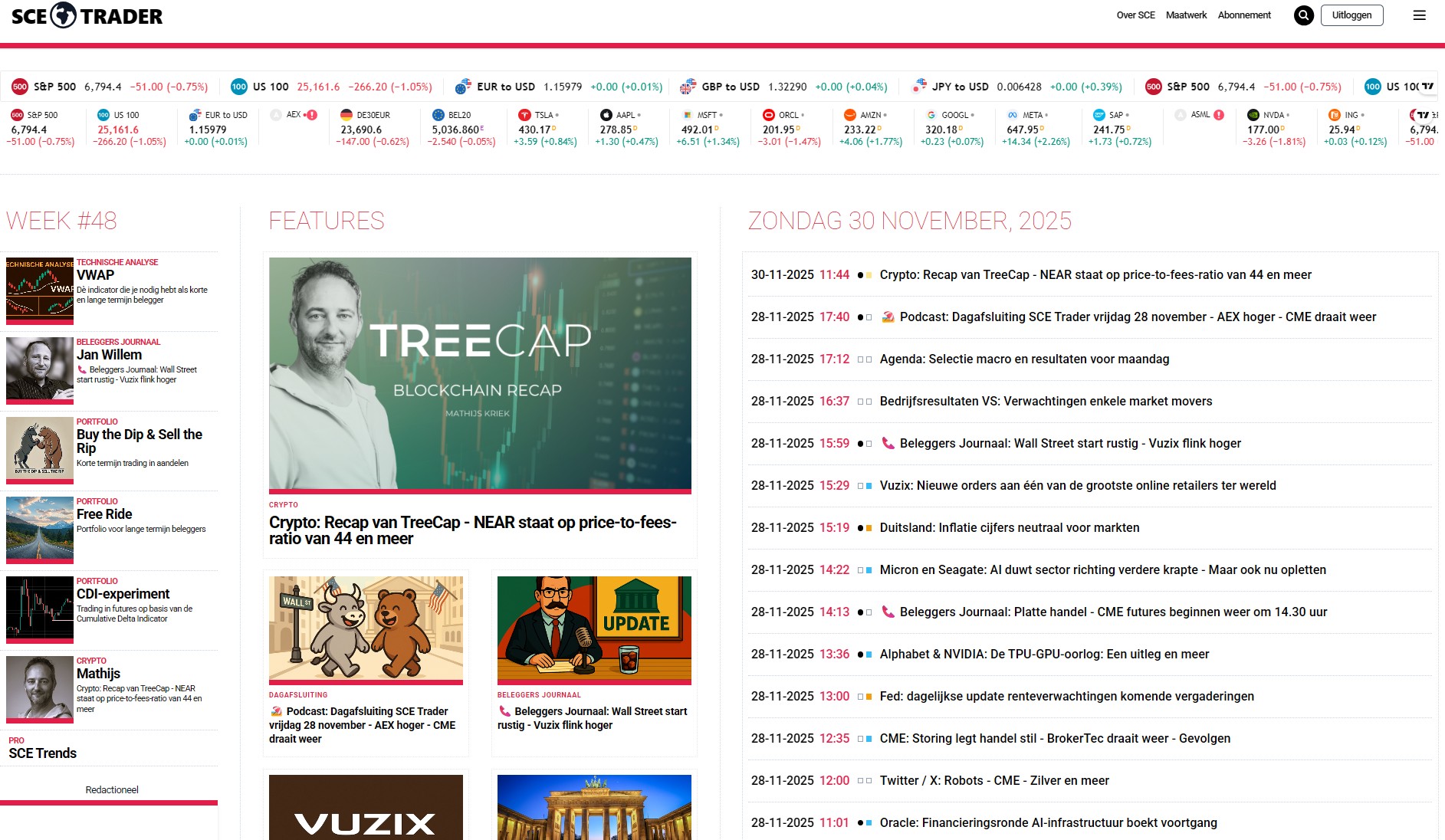Open the Free Ride portfolio link
This screenshot has width=1445, height=840.
[x=104, y=514]
